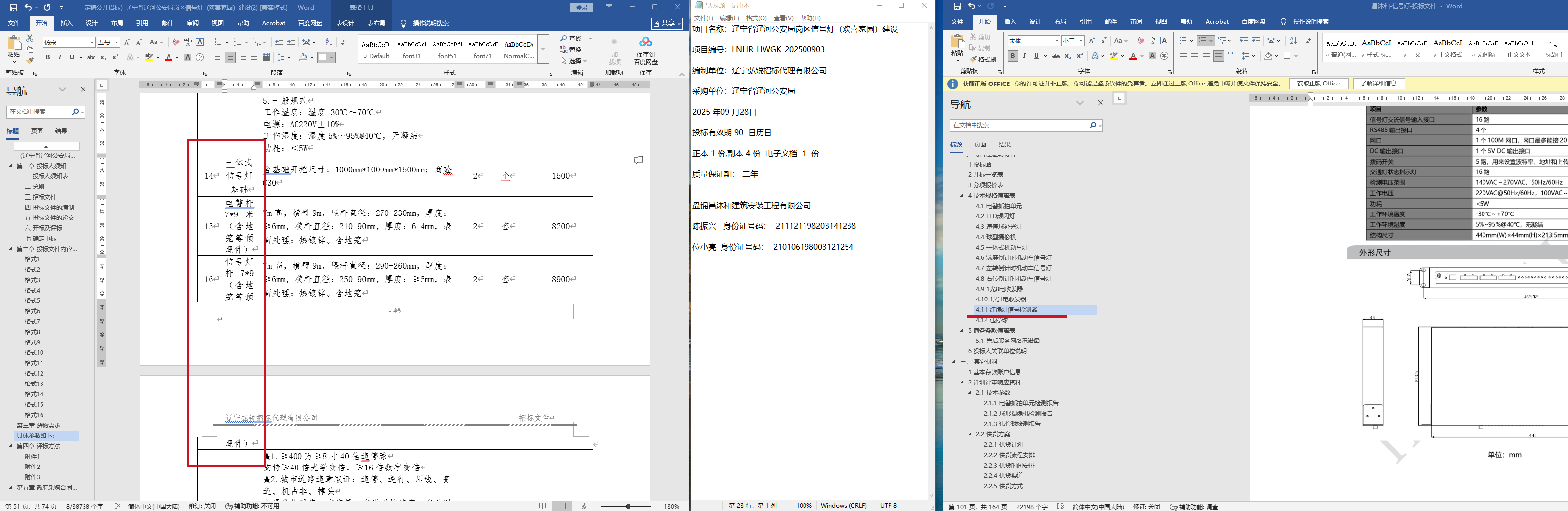
Task: Click the 格式刷 button in the right Word window
Action: (983, 60)
